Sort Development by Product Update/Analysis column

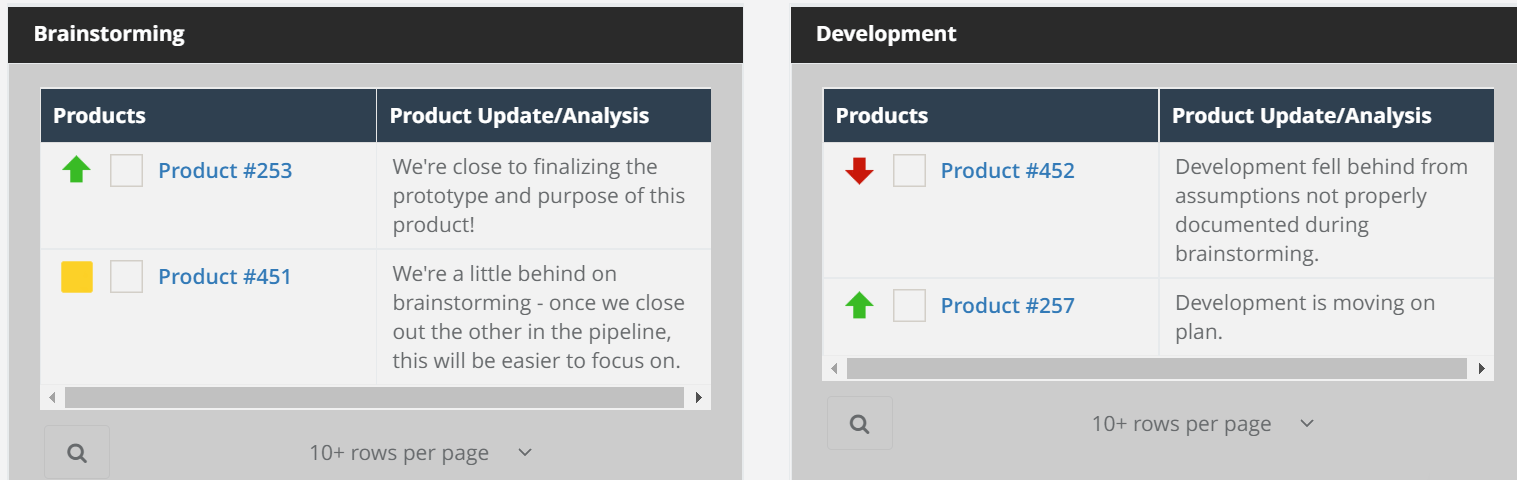tap(1301, 116)
